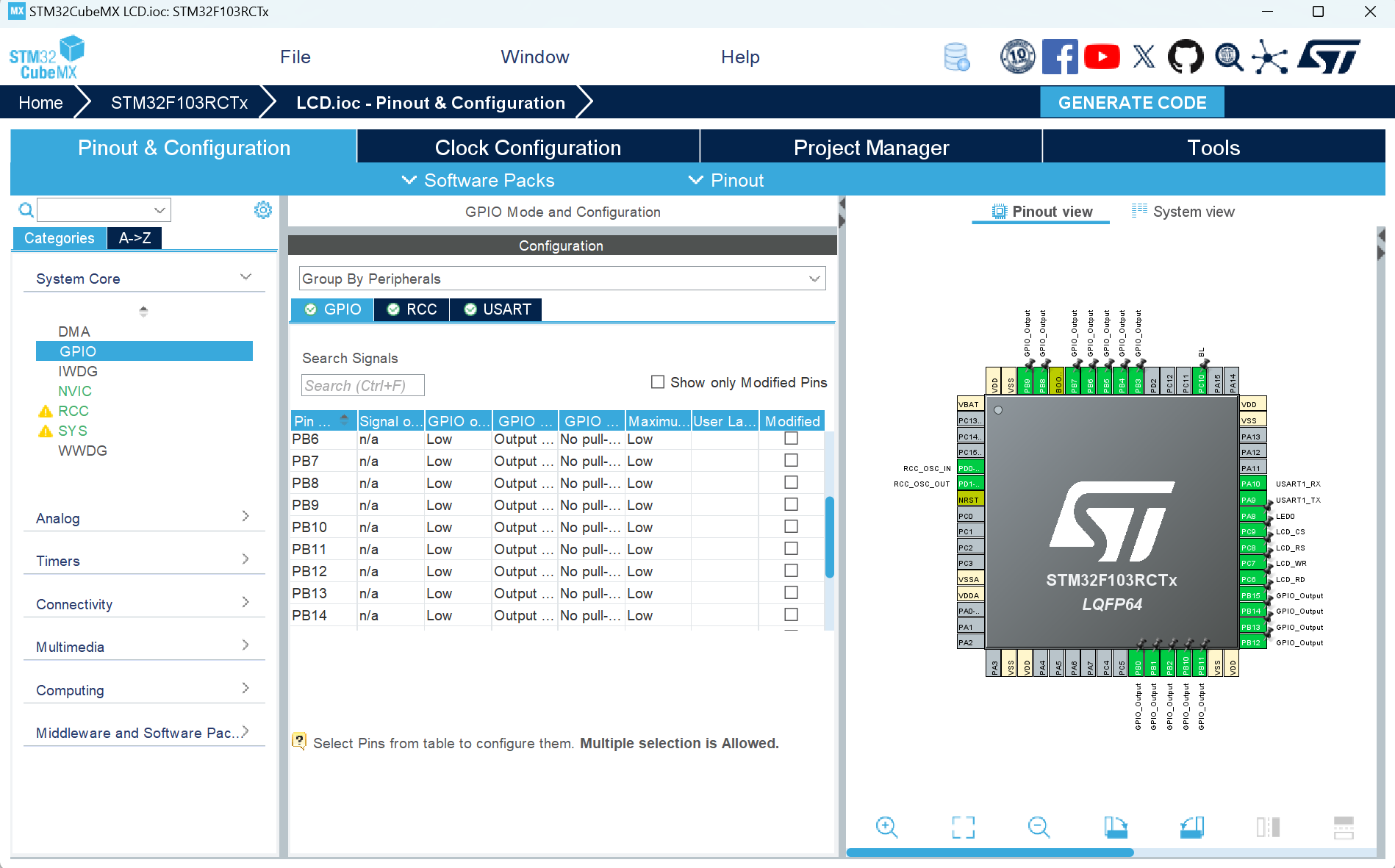Viewport: 1395px width, 868px height.
Task: Select the RCC configuration tab
Action: point(412,309)
